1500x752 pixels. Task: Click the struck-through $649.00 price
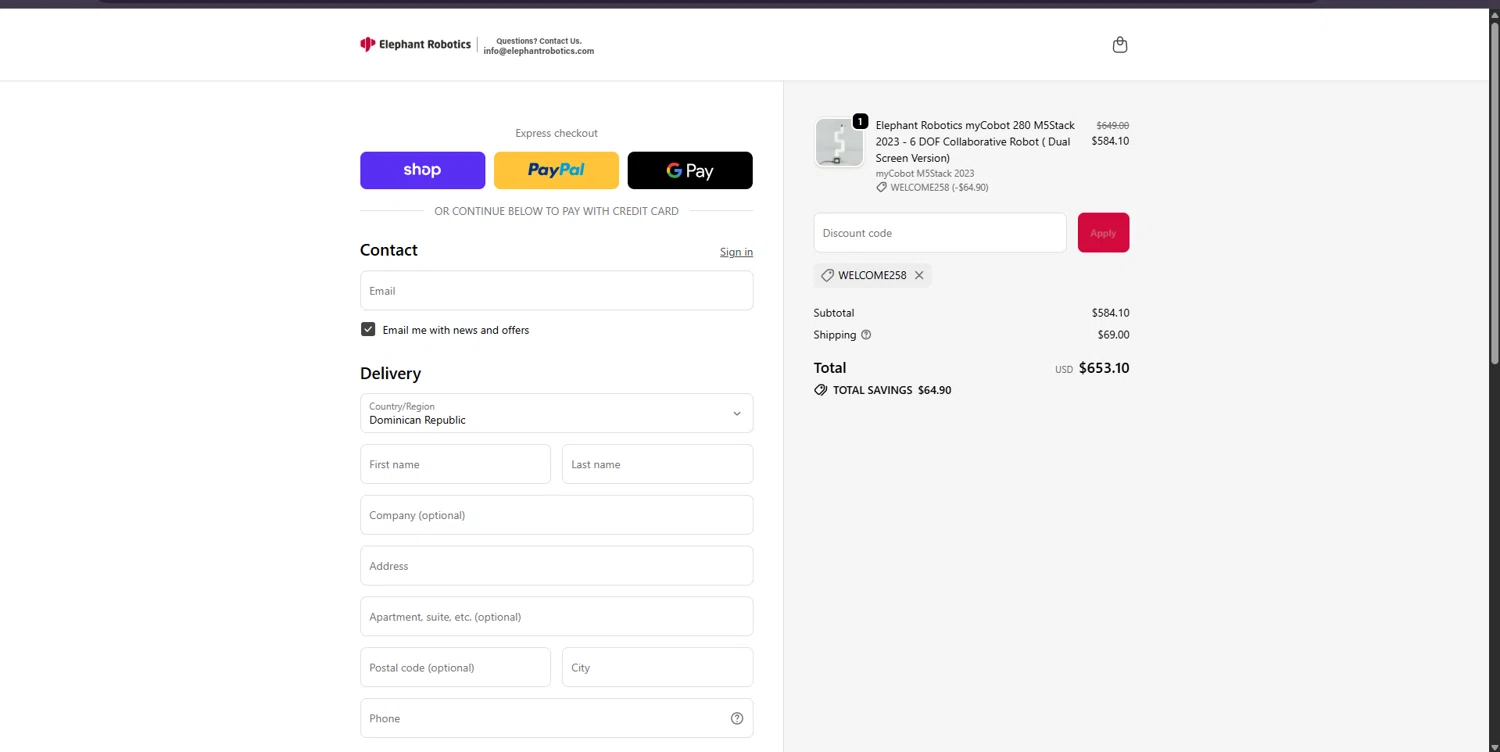[1113, 126]
